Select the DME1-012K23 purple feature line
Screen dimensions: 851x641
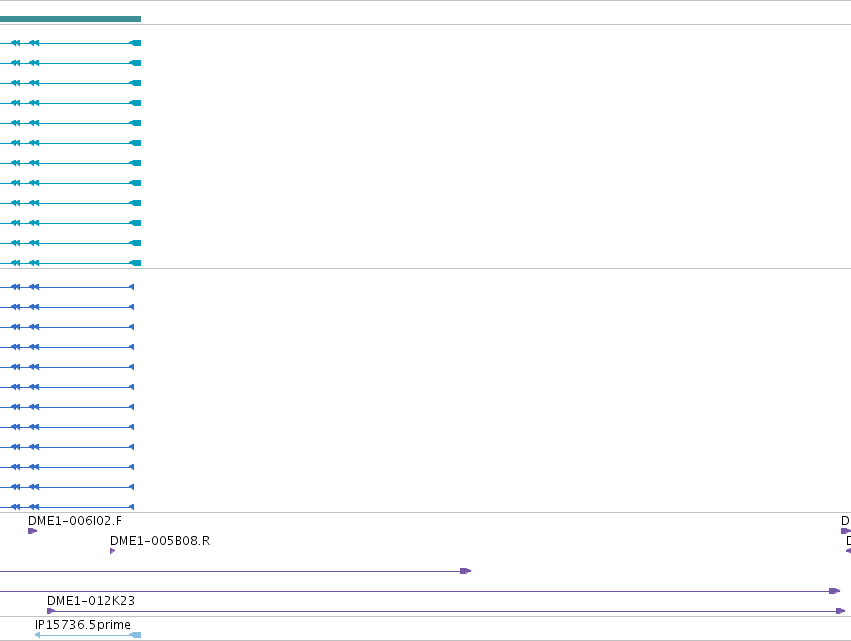[446, 611]
